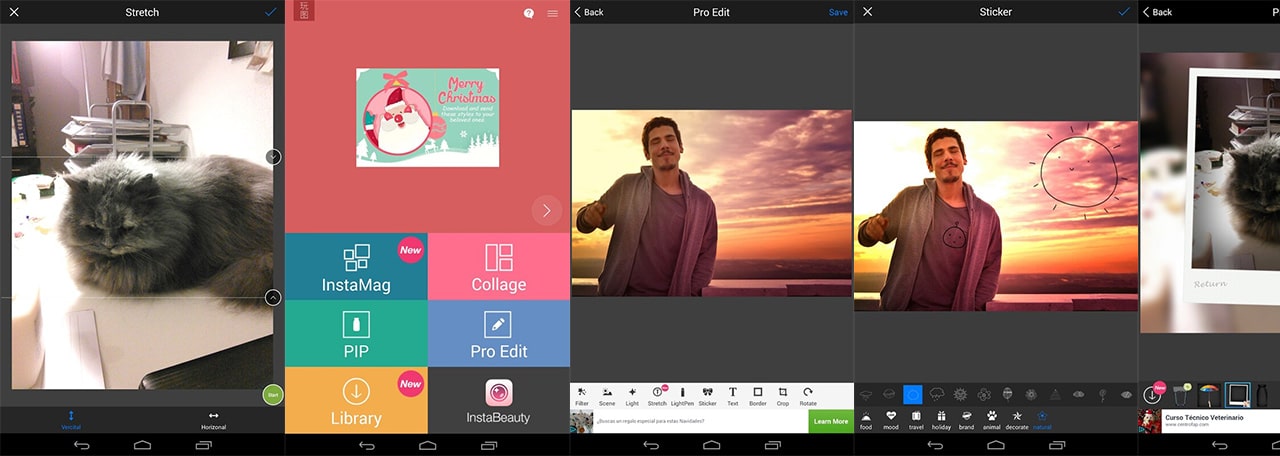Tap Android back button under Sticker screen
Viewport: 1280px width, 456px height.
(936, 445)
